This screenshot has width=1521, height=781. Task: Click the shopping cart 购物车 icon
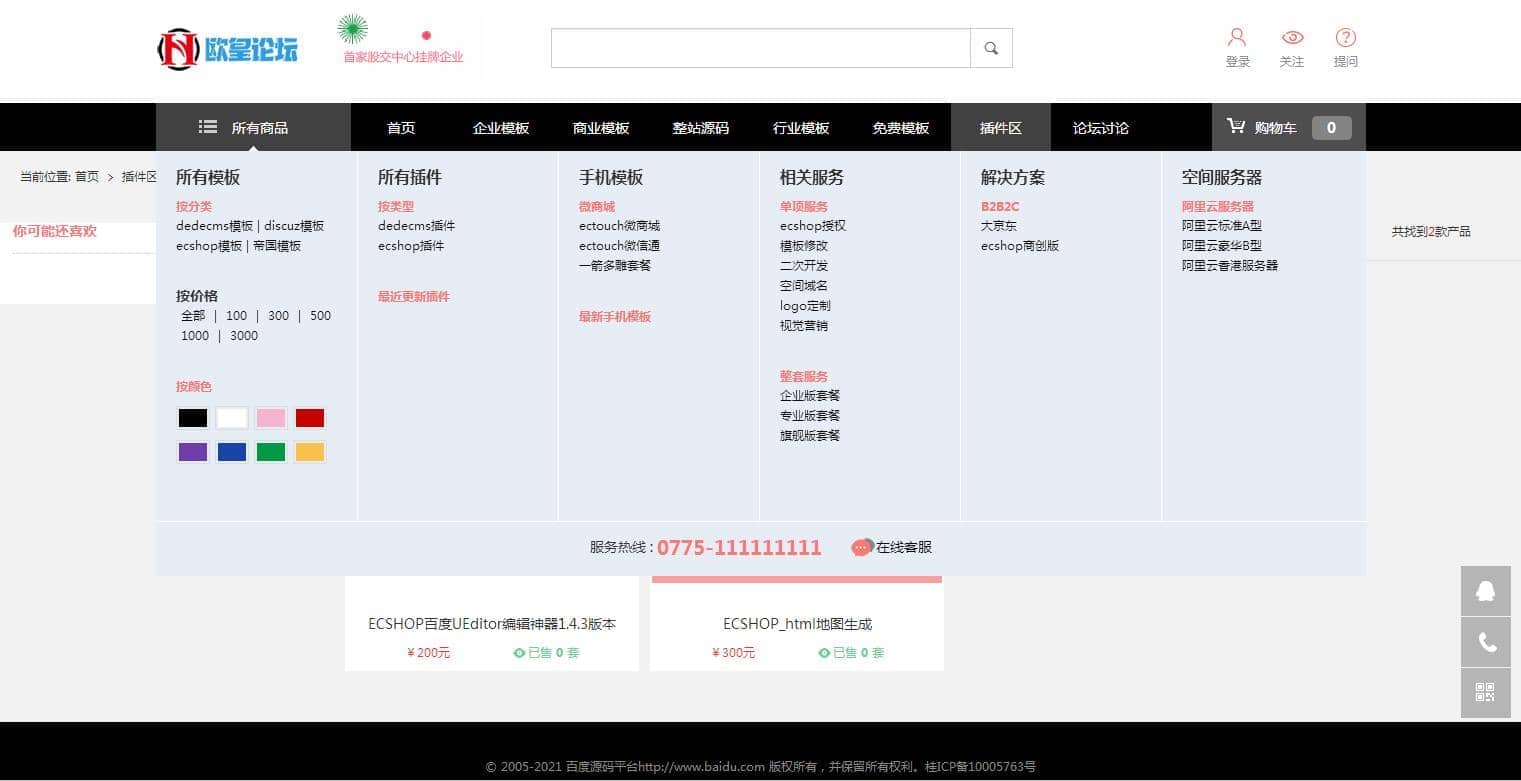1236,127
